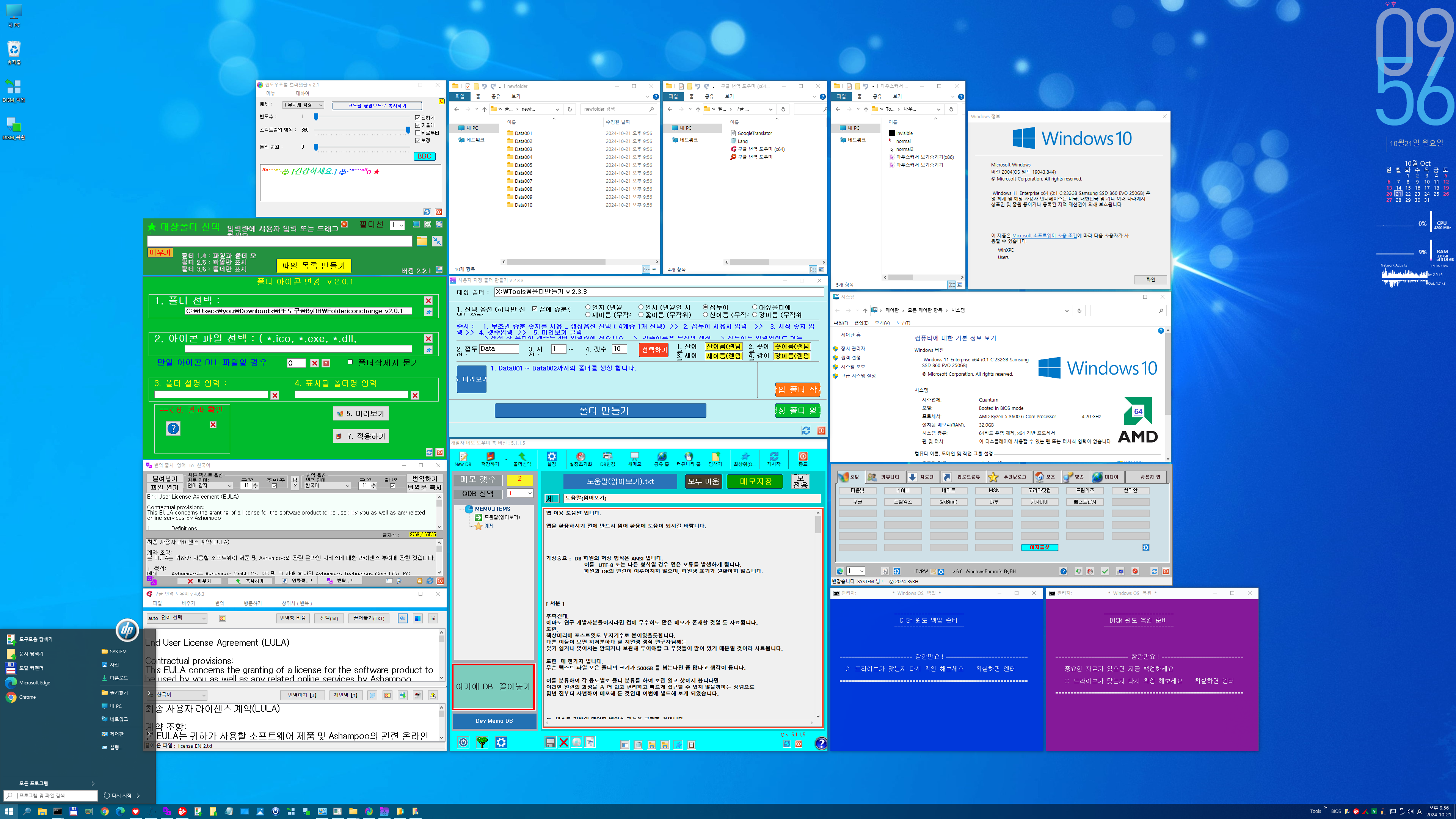Viewport: 1456px width, 819px height.
Task: Click red prohibited icon in portal launcher bar
Action: pyautogui.click(x=1135, y=571)
